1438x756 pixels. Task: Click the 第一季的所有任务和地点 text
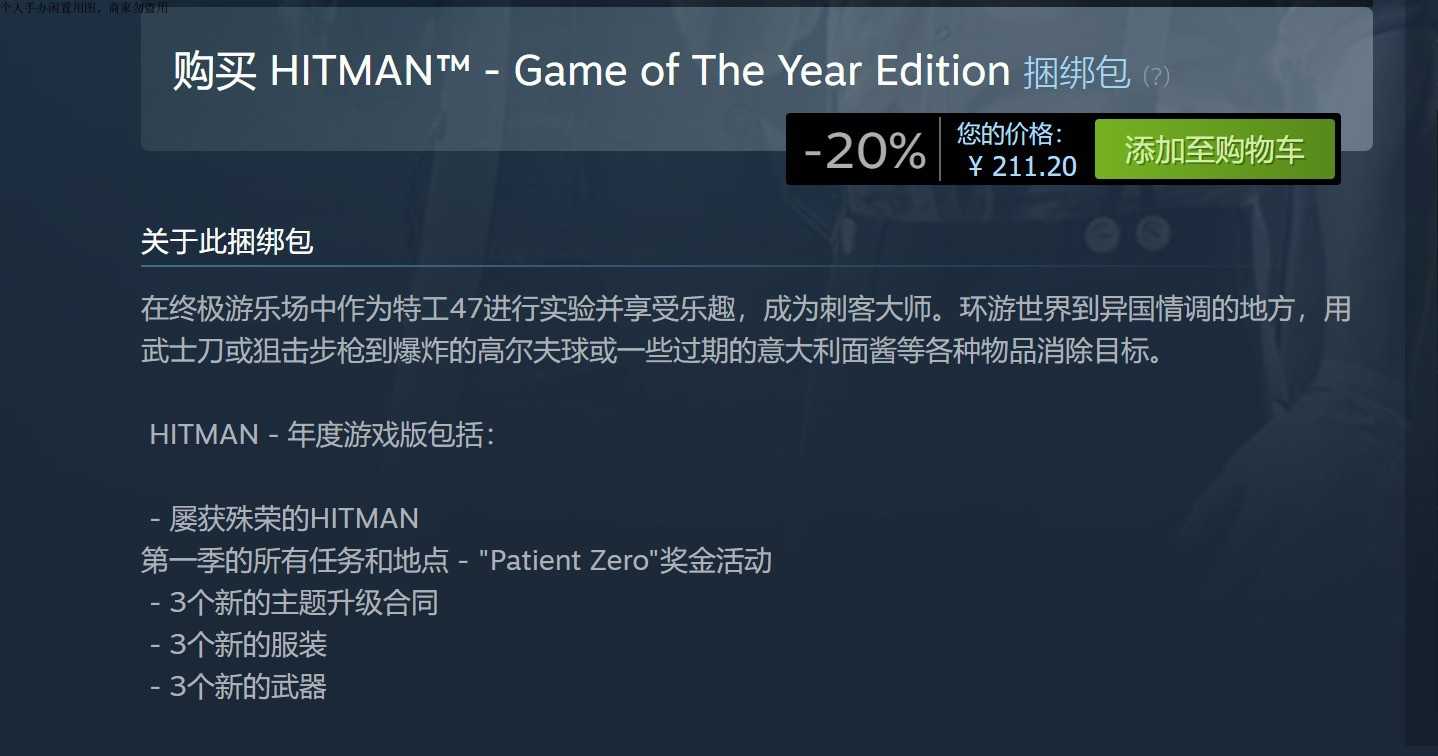(295, 560)
